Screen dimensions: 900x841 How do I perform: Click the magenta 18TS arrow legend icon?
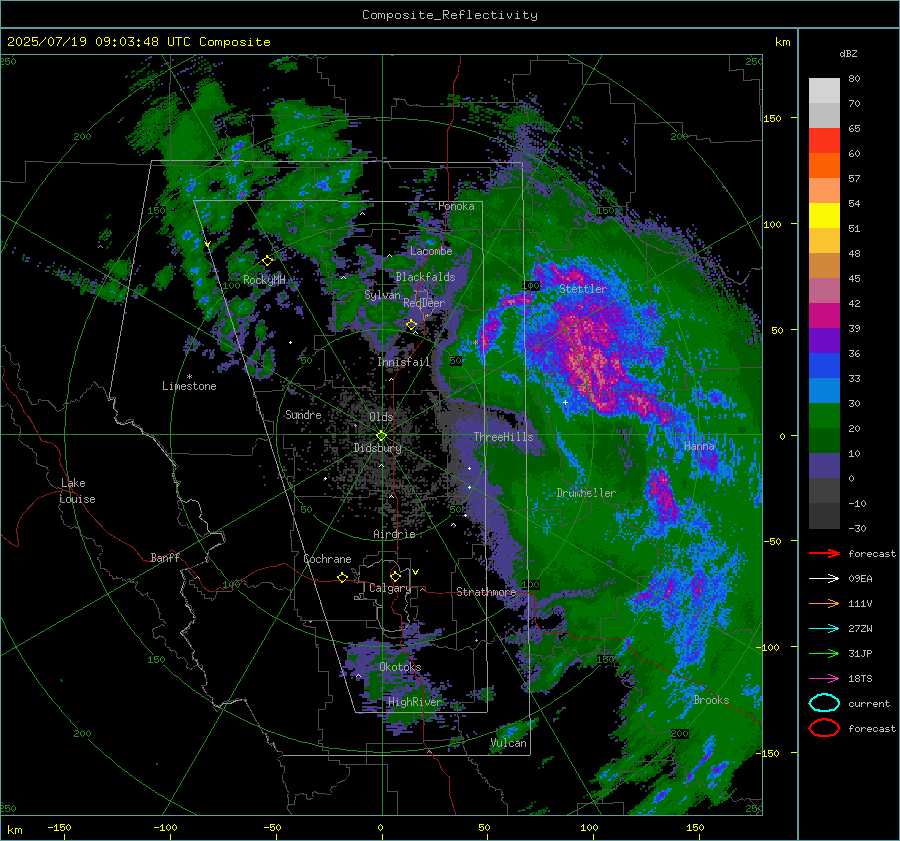(x=824, y=679)
